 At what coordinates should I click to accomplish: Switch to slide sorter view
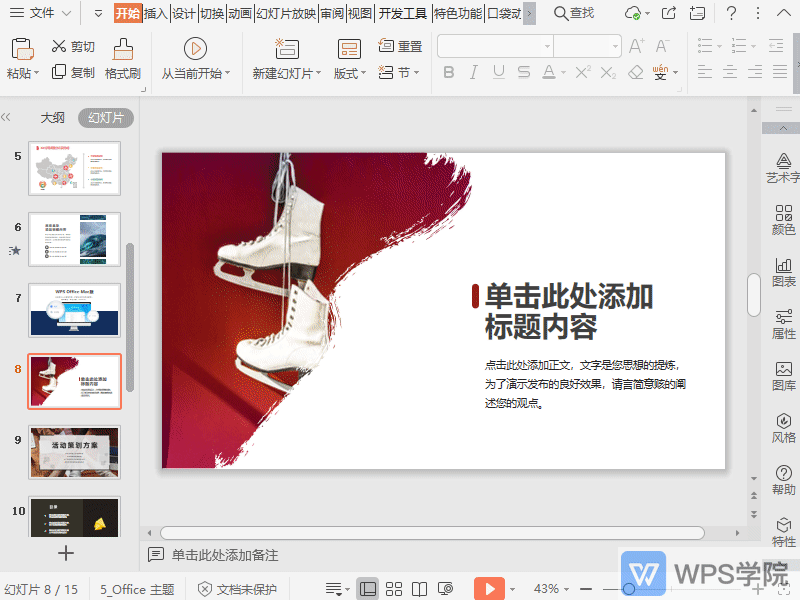[x=393, y=589]
